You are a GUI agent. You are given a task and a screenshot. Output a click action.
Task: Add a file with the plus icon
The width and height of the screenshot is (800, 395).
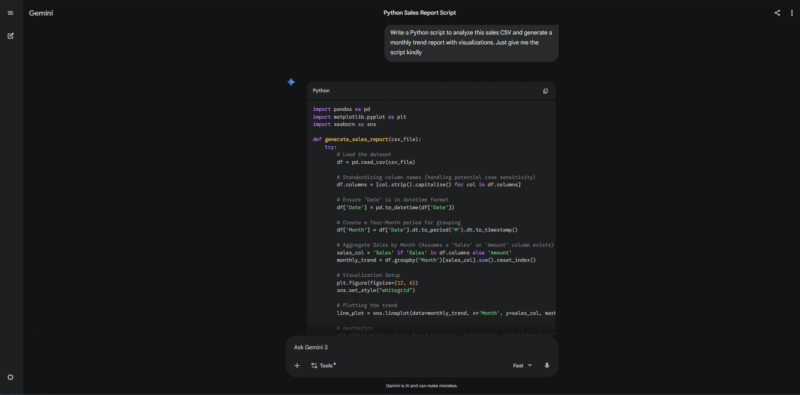[297, 365]
